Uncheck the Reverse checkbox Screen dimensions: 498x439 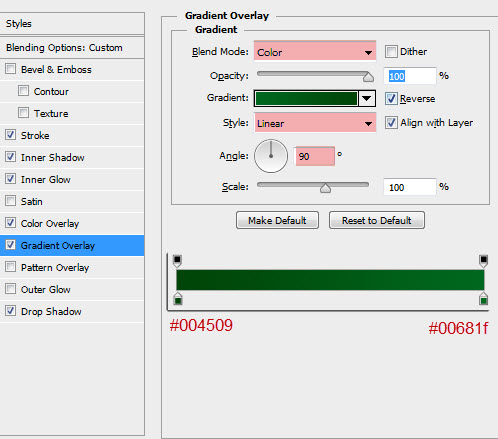click(391, 99)
